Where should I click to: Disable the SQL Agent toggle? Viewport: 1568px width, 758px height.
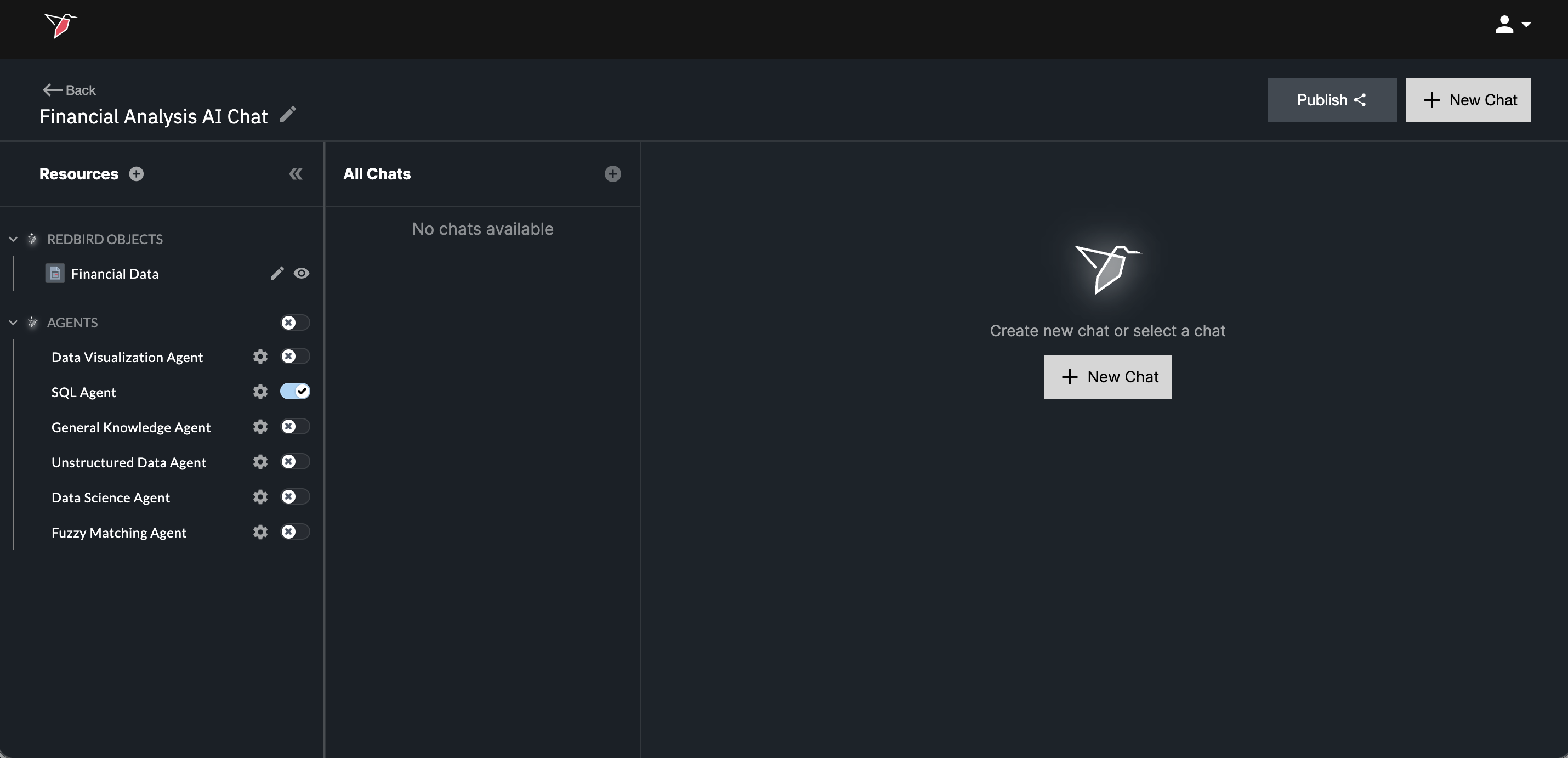[295, 392]
